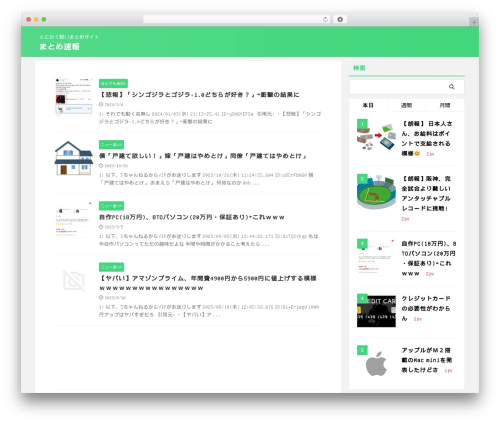Open rank 4 credit card thumbnail
The height and width of the screenshot is (423, 500).
(x=376, y=311)
